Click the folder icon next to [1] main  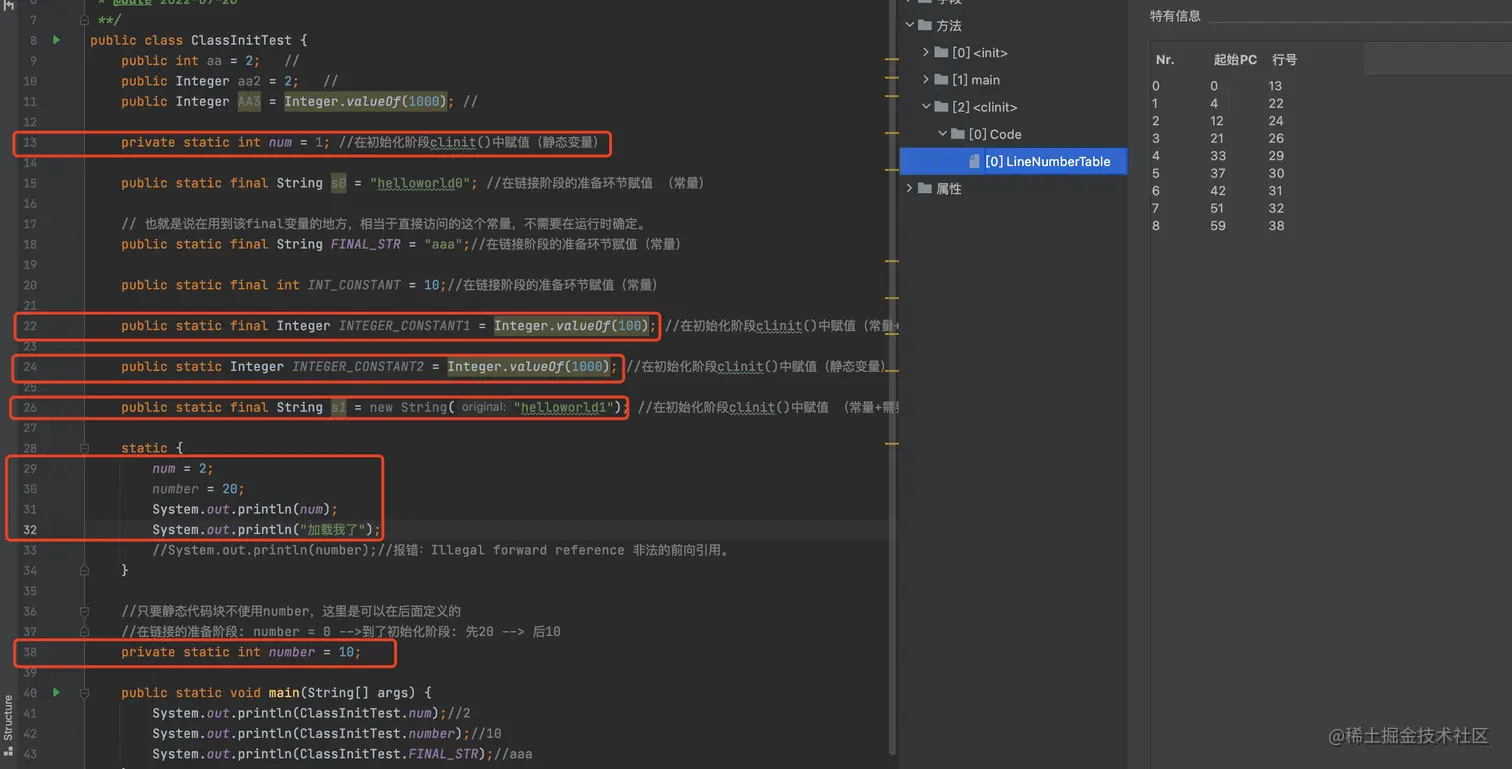941,79
